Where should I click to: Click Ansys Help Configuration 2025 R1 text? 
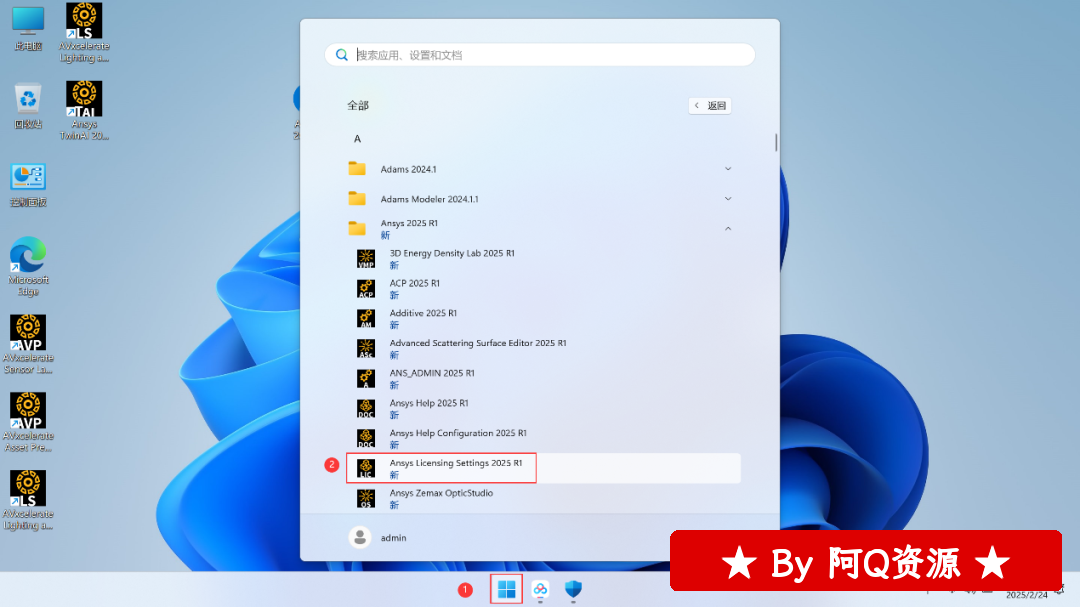458,433
